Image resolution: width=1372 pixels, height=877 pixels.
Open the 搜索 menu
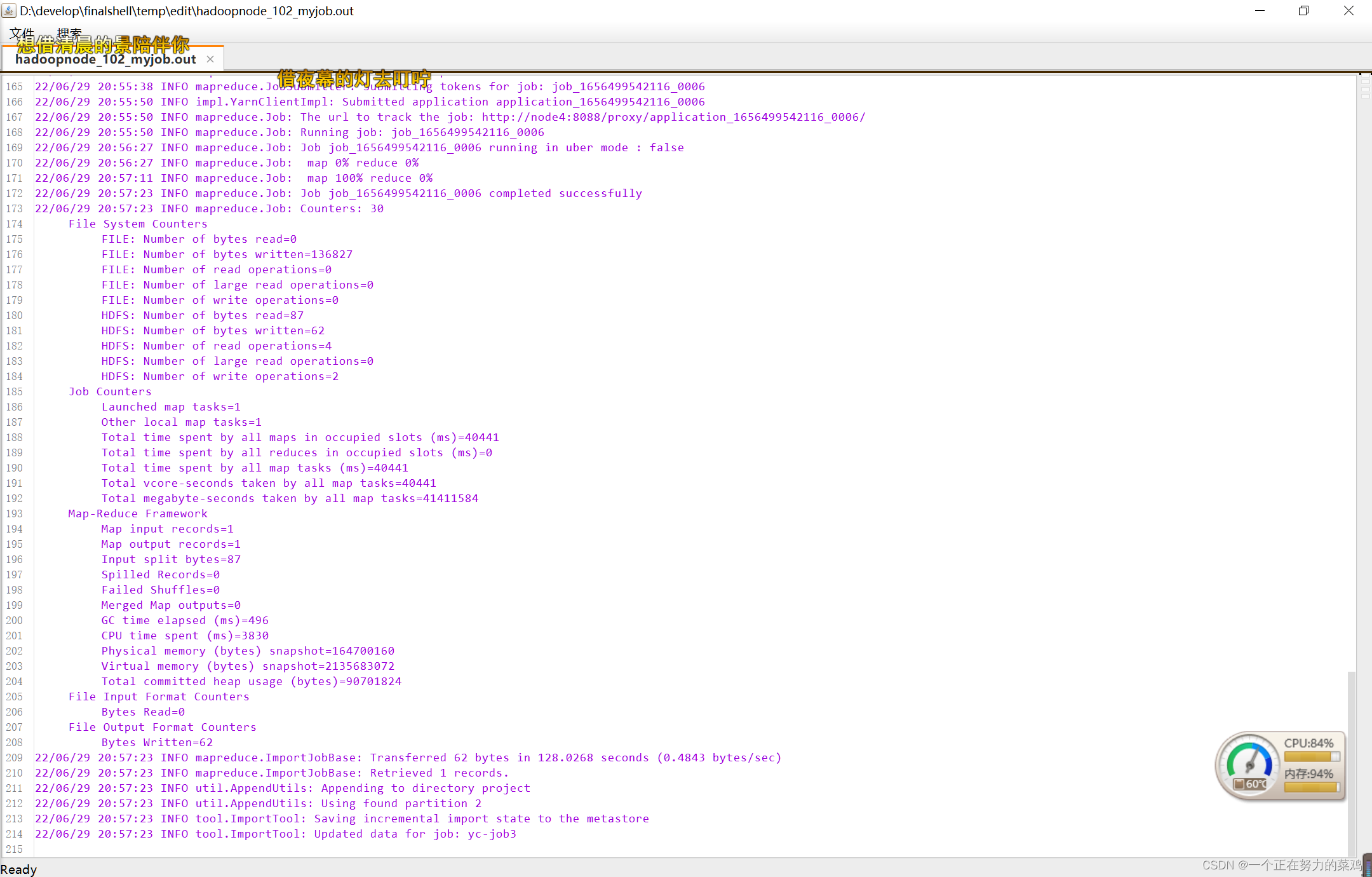point(69,33)
